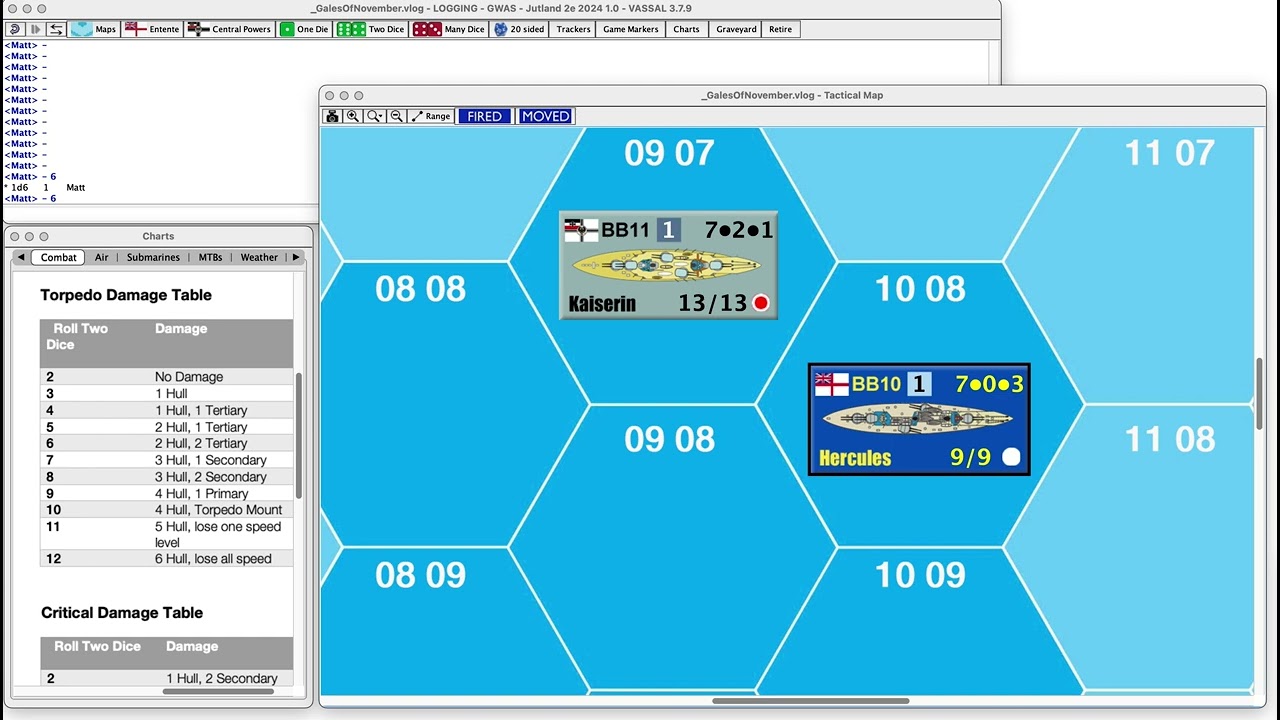Show previous chart tabs with left arrow
The height and width of the screenshot is (720, 1280).
pos(21,257)
